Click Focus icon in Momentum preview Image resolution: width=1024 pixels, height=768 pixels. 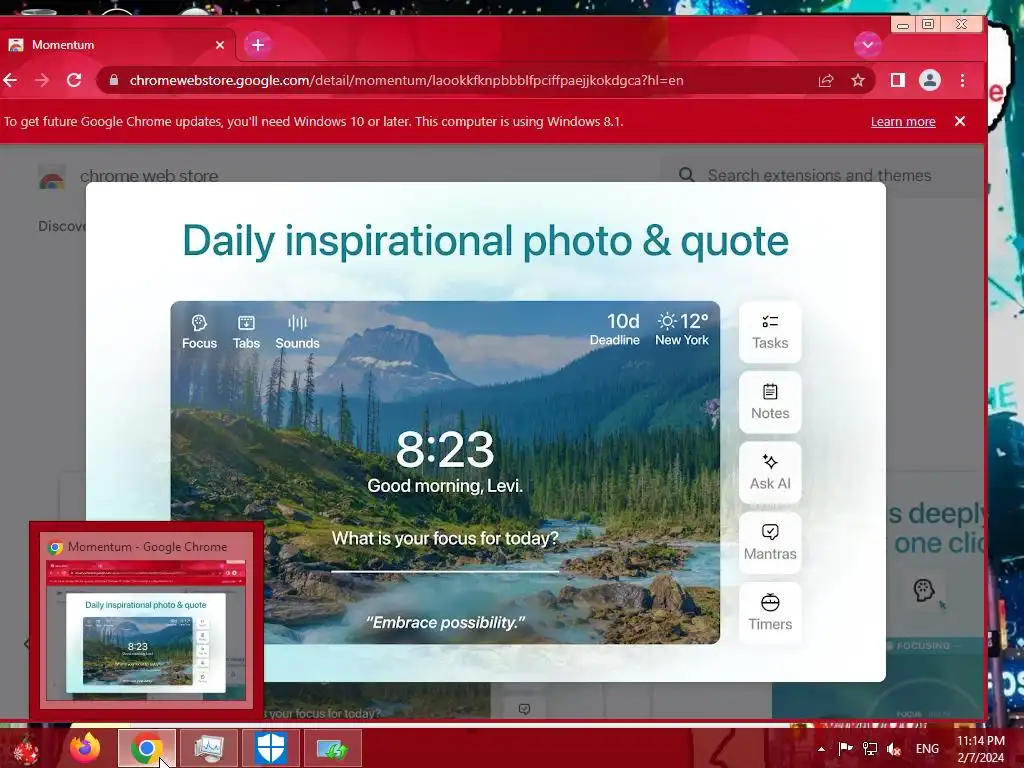click(199, 332)
